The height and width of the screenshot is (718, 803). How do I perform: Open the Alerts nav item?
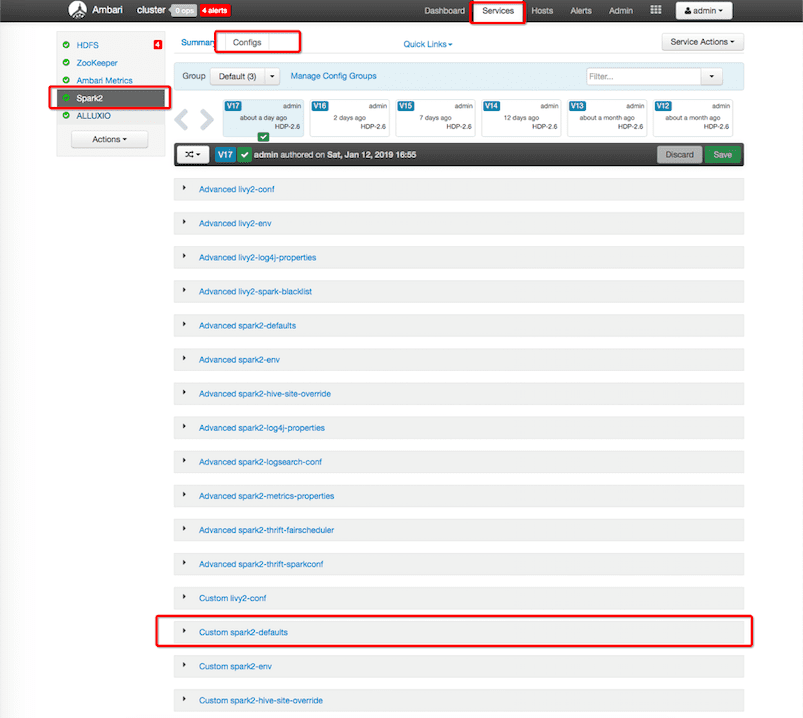[581, 11]
